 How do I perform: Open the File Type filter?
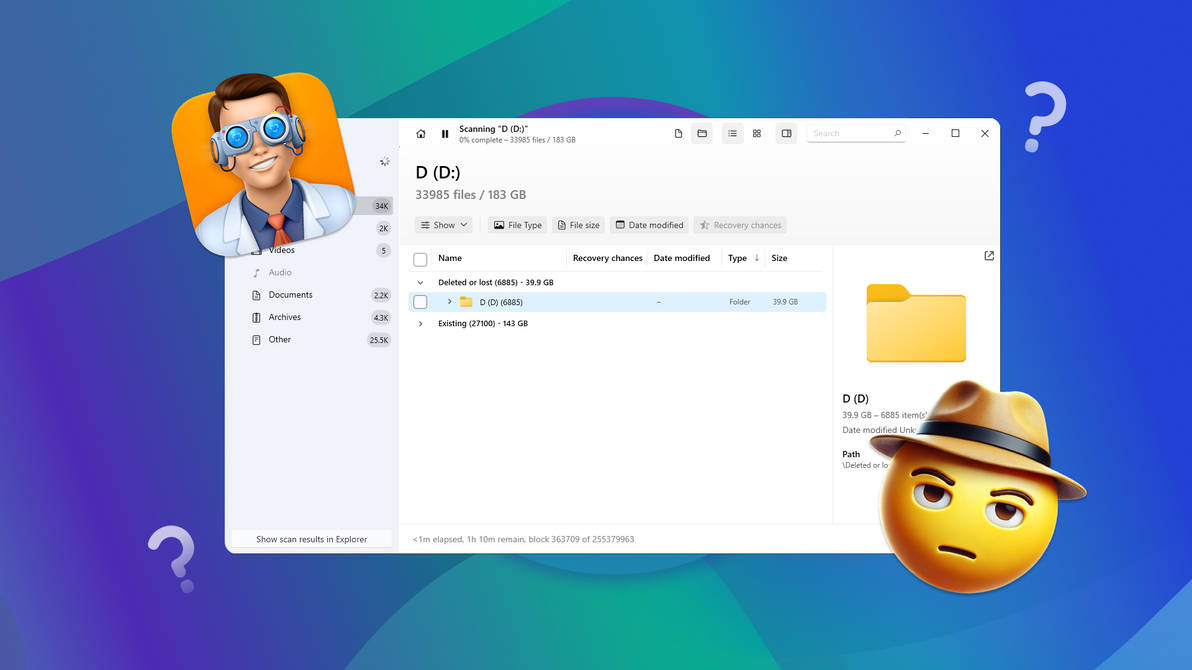(x=518, y=225)
